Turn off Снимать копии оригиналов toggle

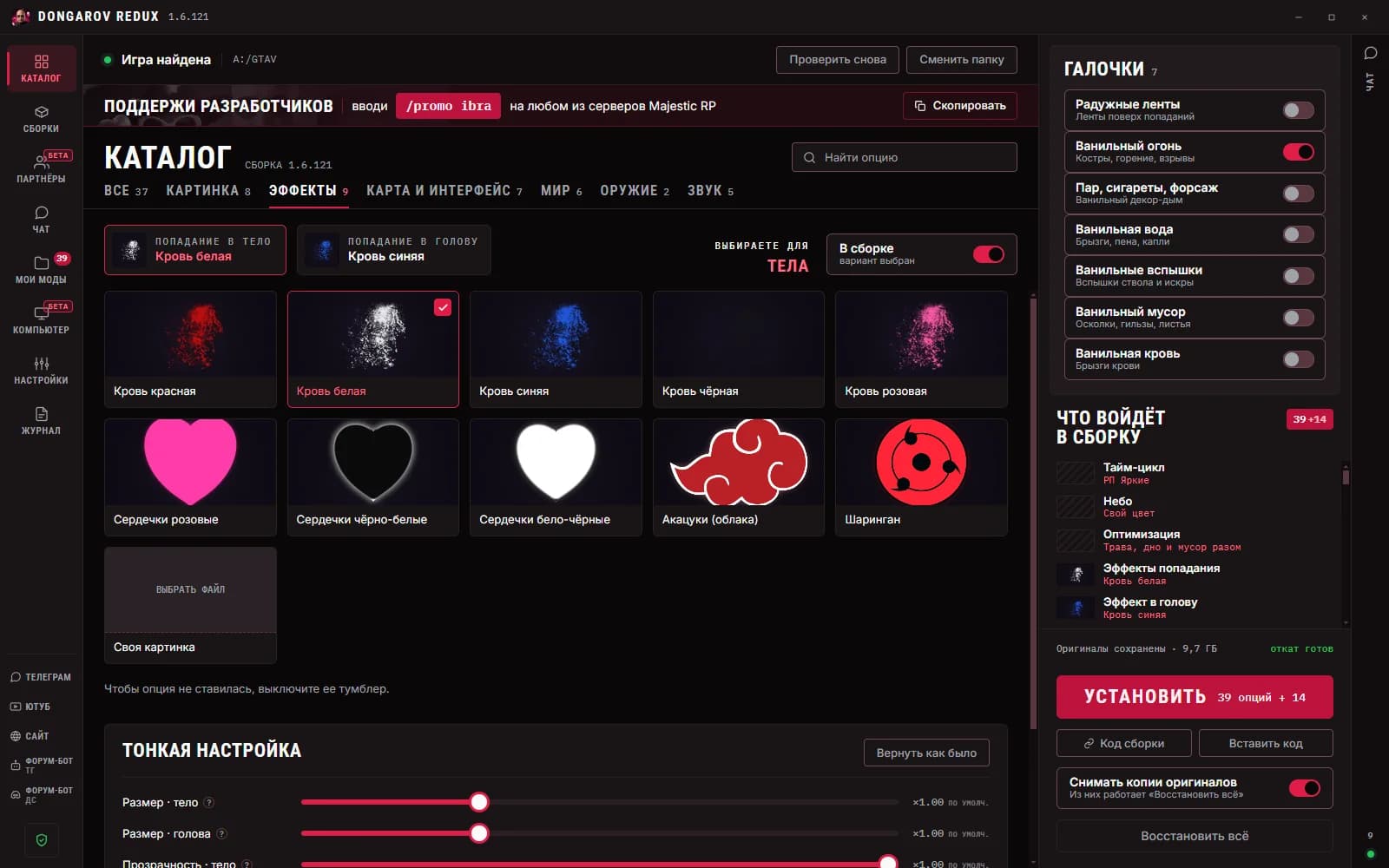(1304, 788)
